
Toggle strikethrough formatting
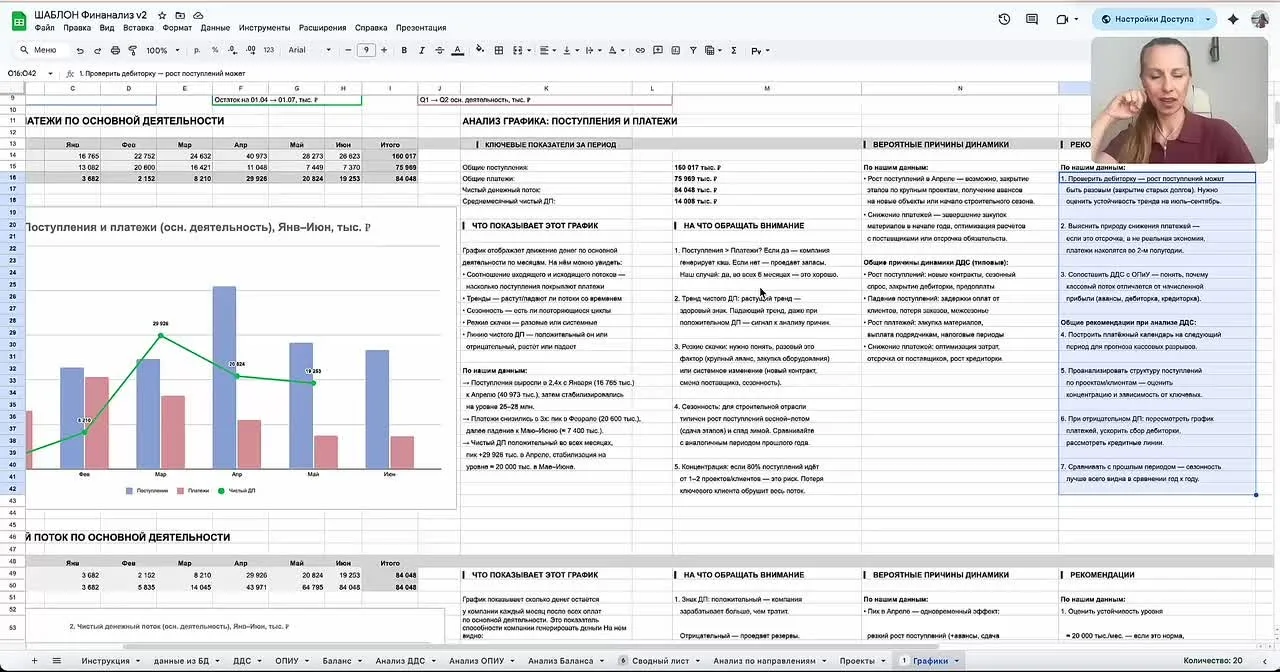click(x=440, y=50)
